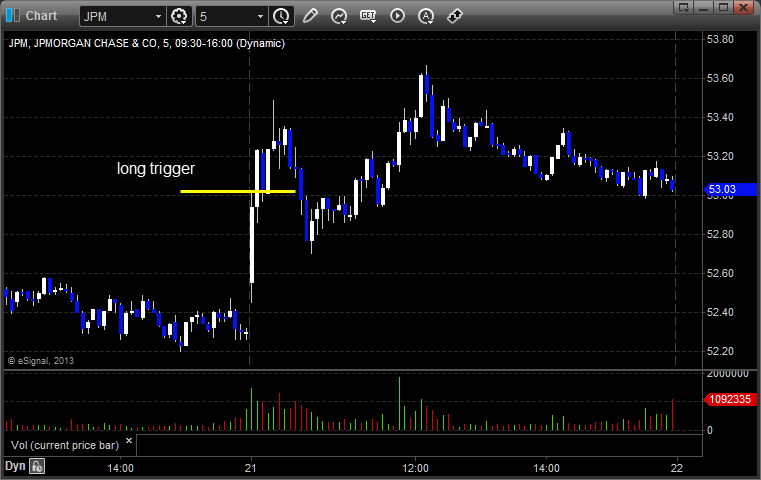Click the 12:00 time axis label
The image size is (761, 480).
[415, 468]
